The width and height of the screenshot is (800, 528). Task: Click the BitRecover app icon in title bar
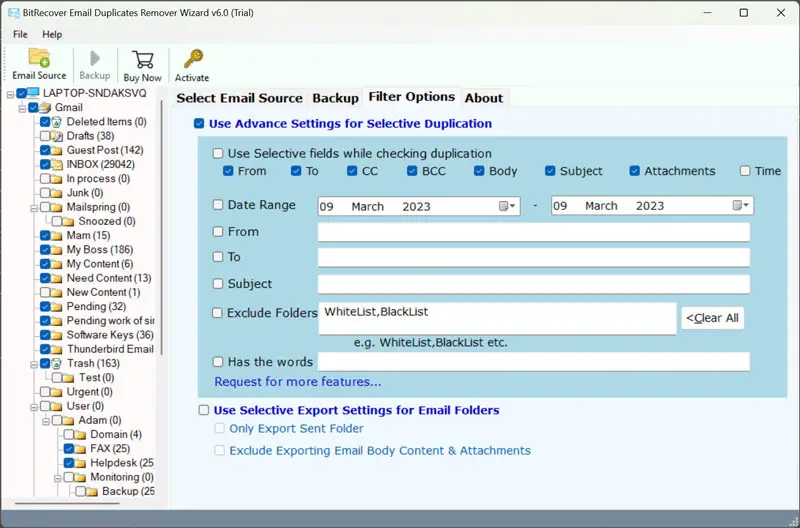[14, 13]
